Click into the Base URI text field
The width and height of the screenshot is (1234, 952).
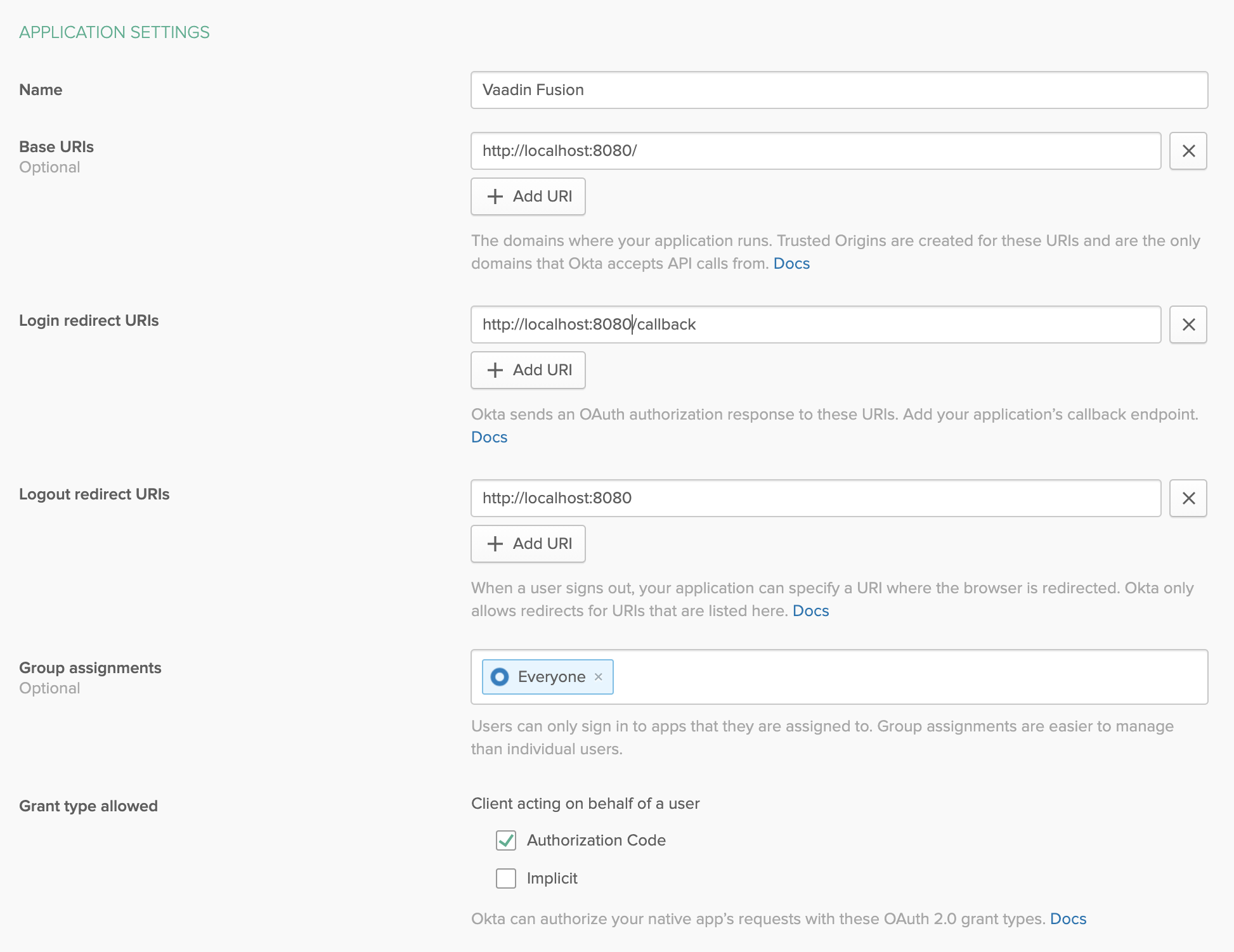(815, 151)
